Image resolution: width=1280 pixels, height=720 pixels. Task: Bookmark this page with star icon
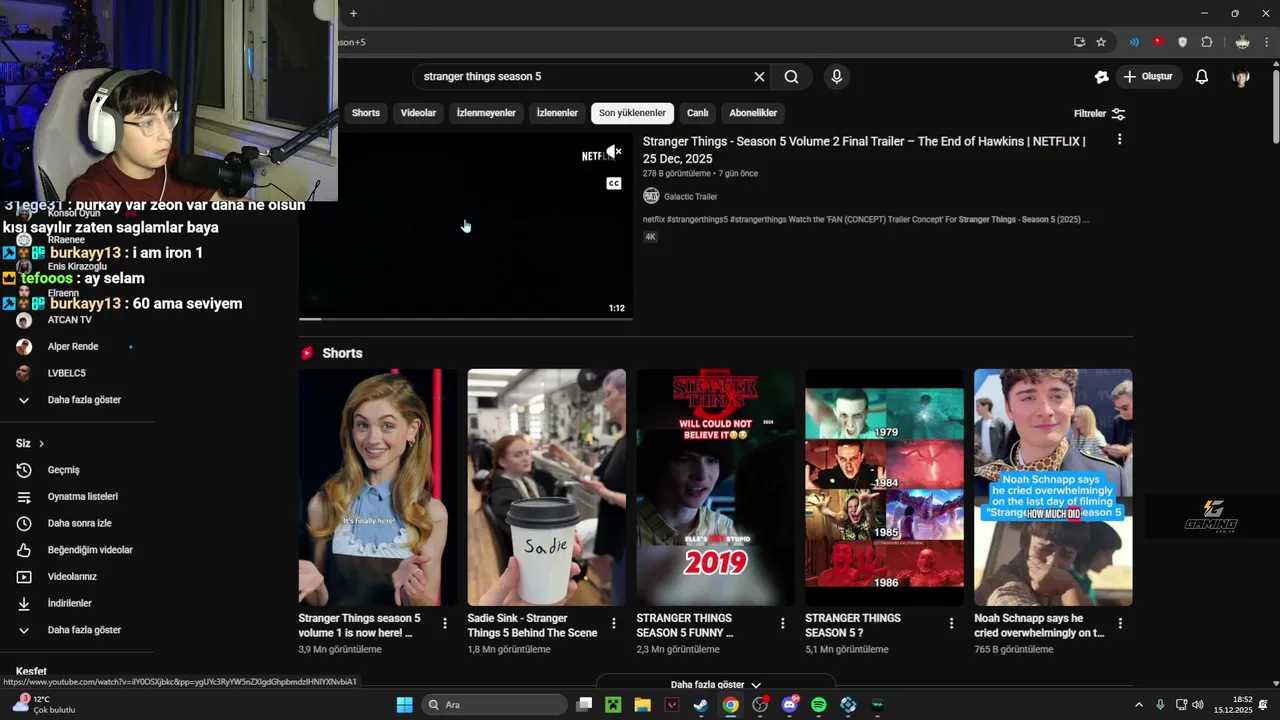tap(1101, 42)
